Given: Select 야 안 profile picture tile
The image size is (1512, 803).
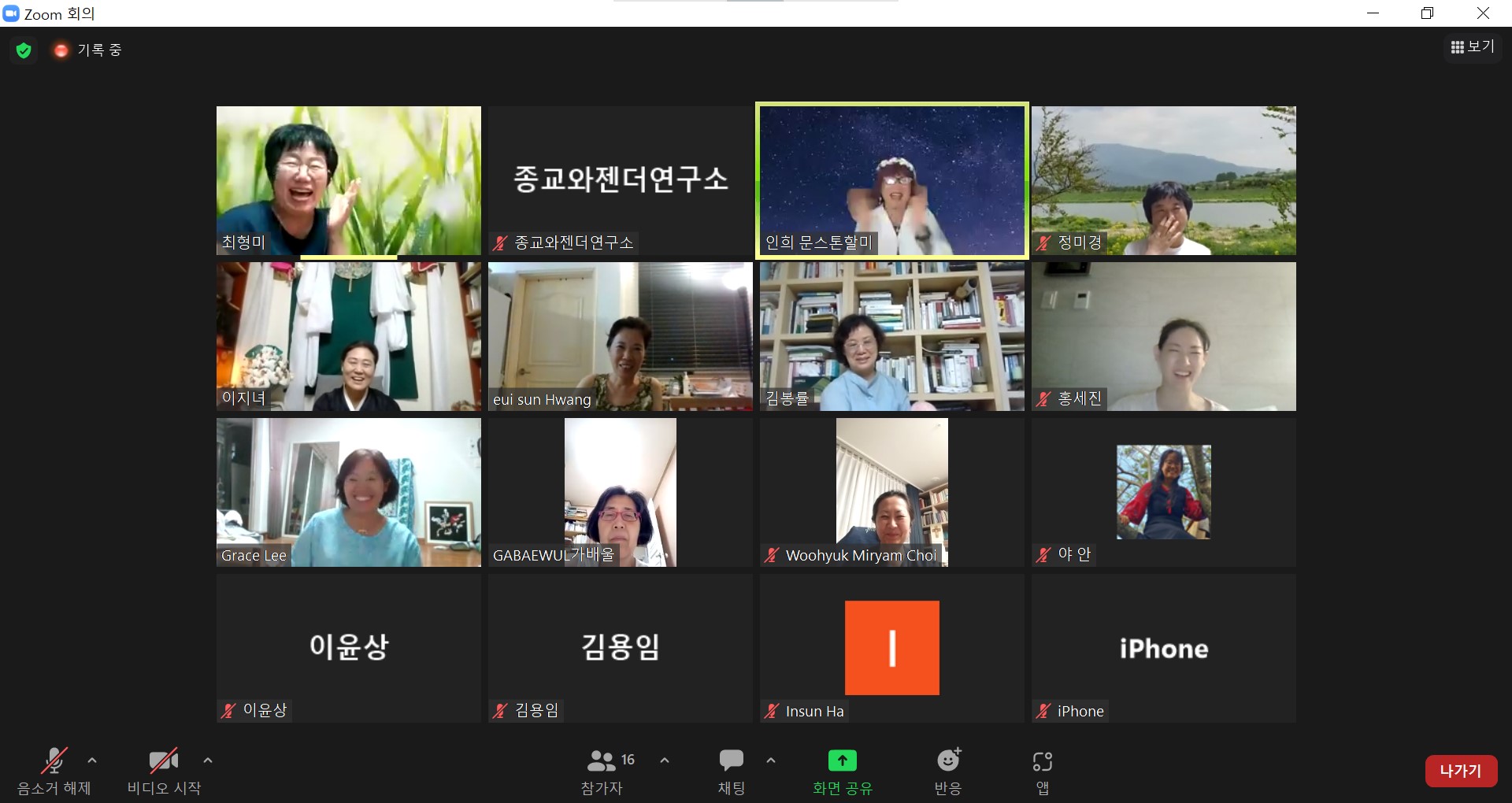Looking at the screenshot, I should 1164,492.
